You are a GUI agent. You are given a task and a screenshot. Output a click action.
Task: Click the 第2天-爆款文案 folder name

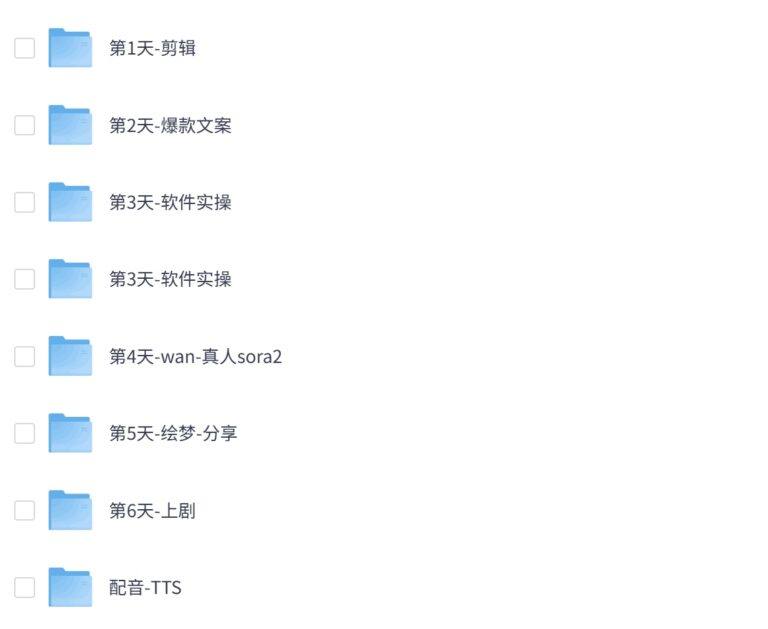(170, 125)
